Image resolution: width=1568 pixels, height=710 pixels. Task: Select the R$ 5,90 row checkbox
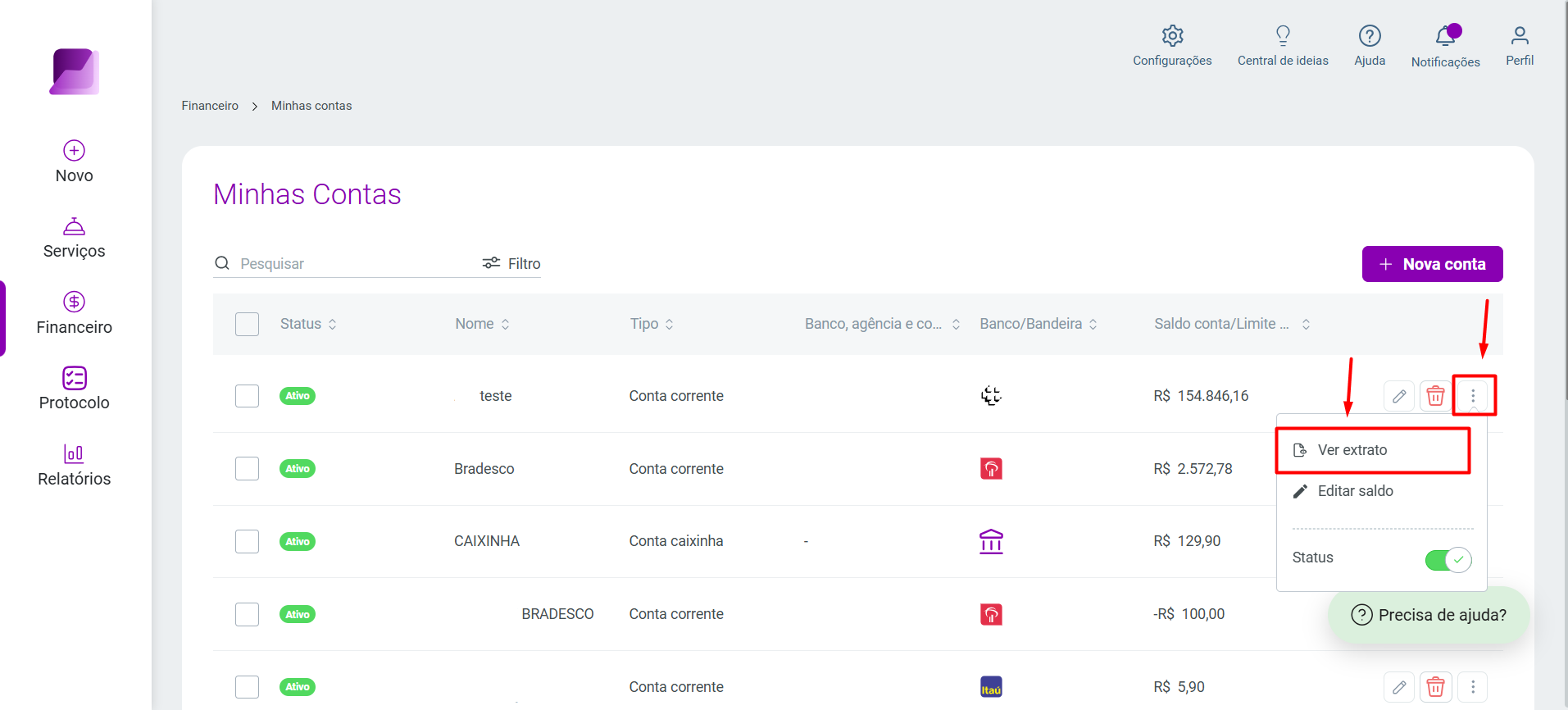click(247, 687)
